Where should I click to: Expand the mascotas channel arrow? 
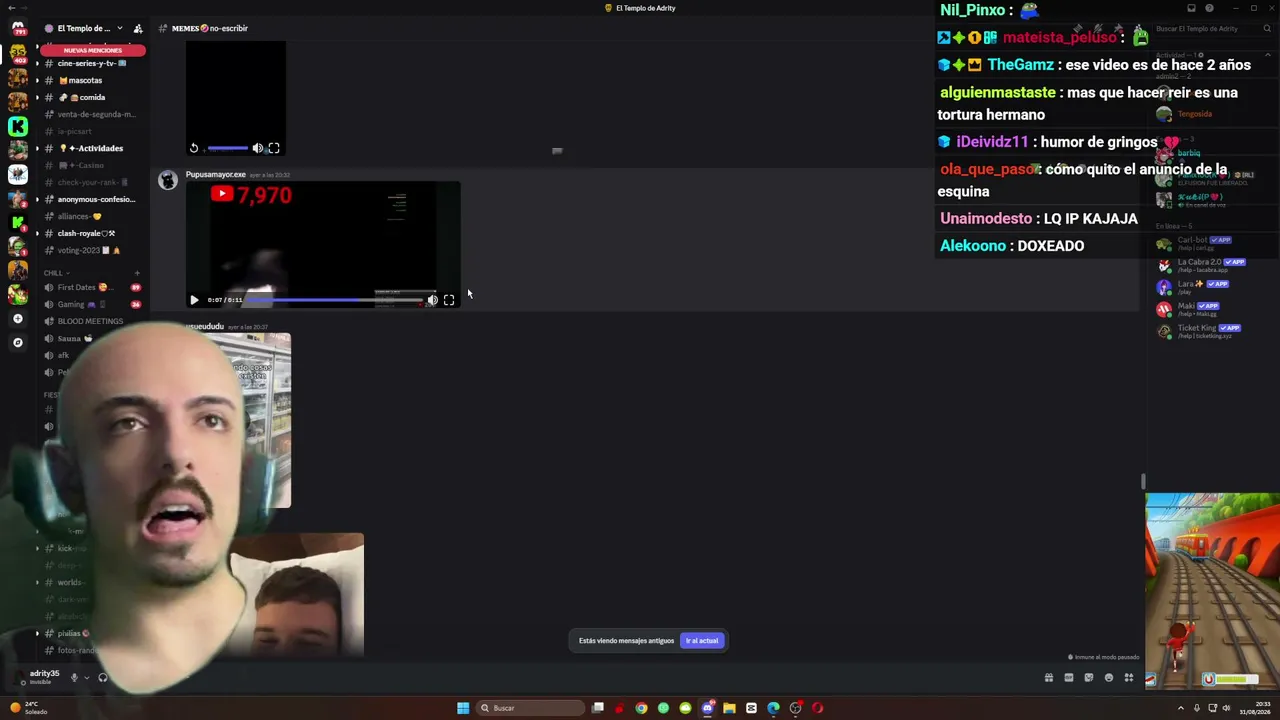(x=38, y=80)
